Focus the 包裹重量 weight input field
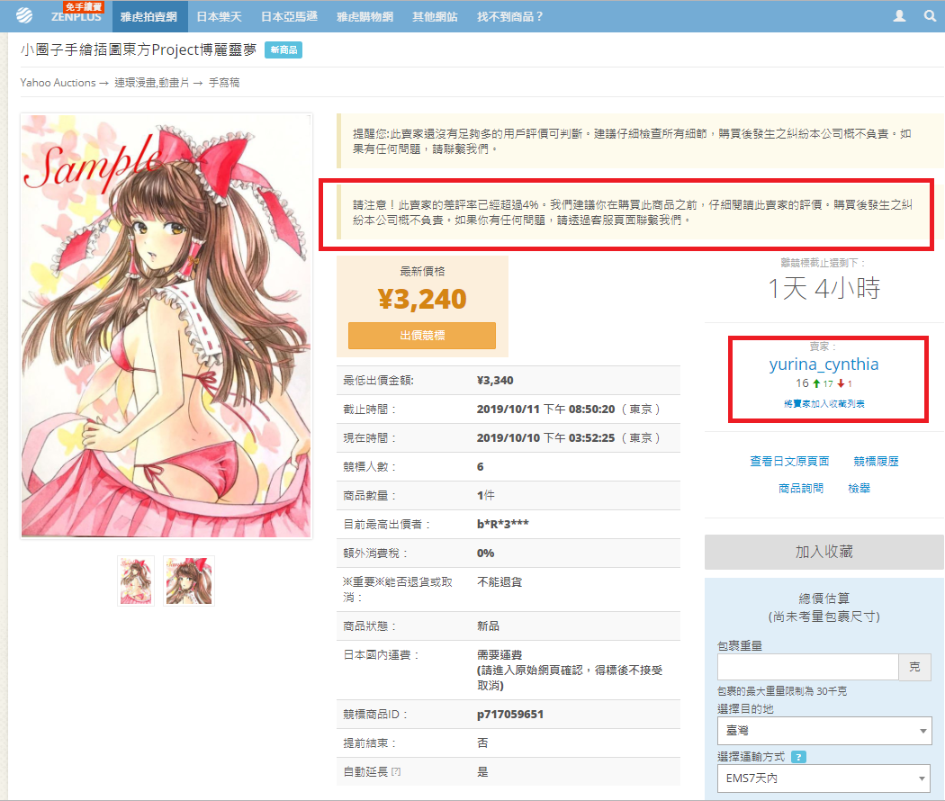Image resolution: width=945 pixels, height=801 pixels. [808, 667]
